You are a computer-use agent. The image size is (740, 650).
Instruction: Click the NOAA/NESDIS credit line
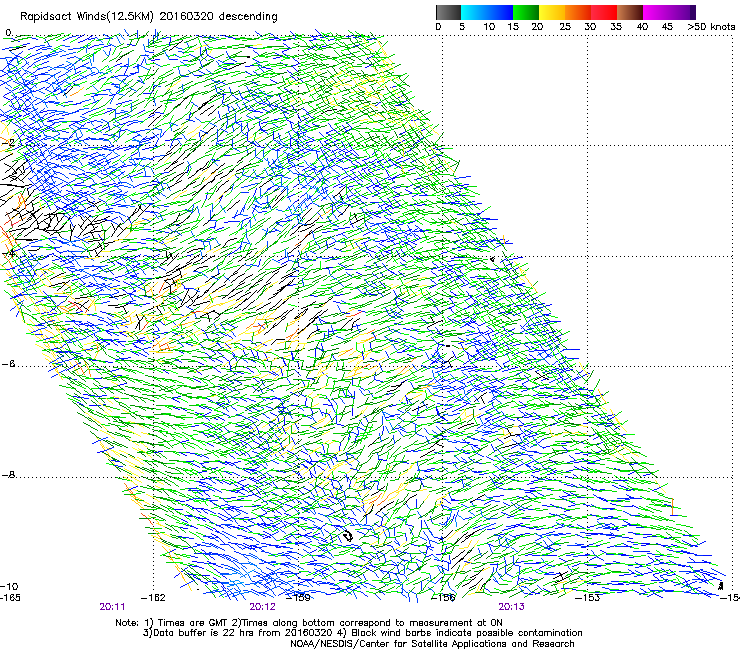point(432,643)
